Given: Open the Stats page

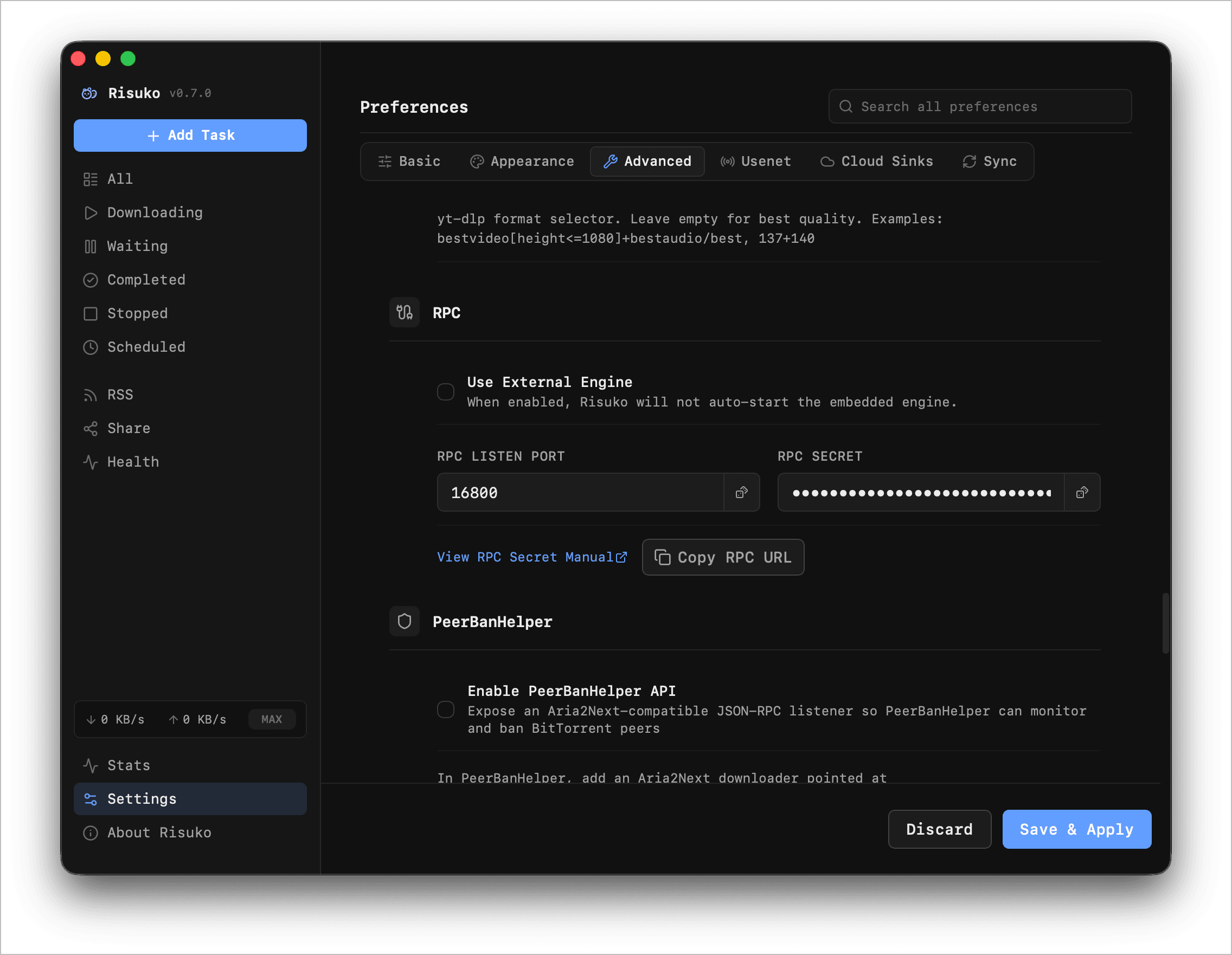Looking at the screenshot, I should pyautogui.click(x=190, y=766).
